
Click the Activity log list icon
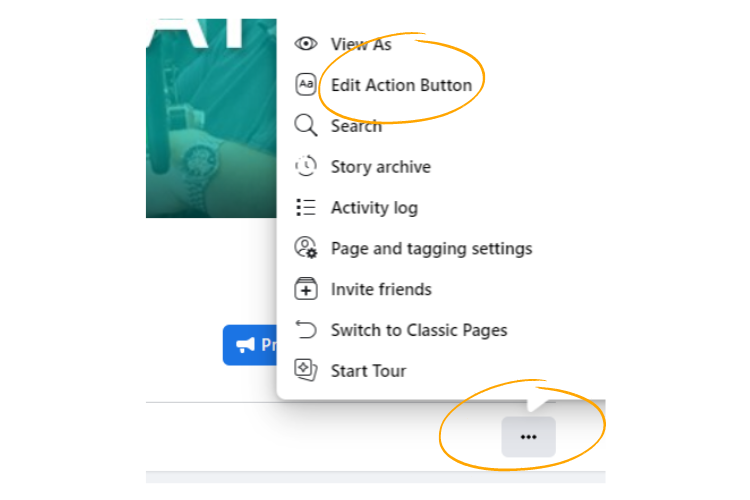[x=306, y=207]
